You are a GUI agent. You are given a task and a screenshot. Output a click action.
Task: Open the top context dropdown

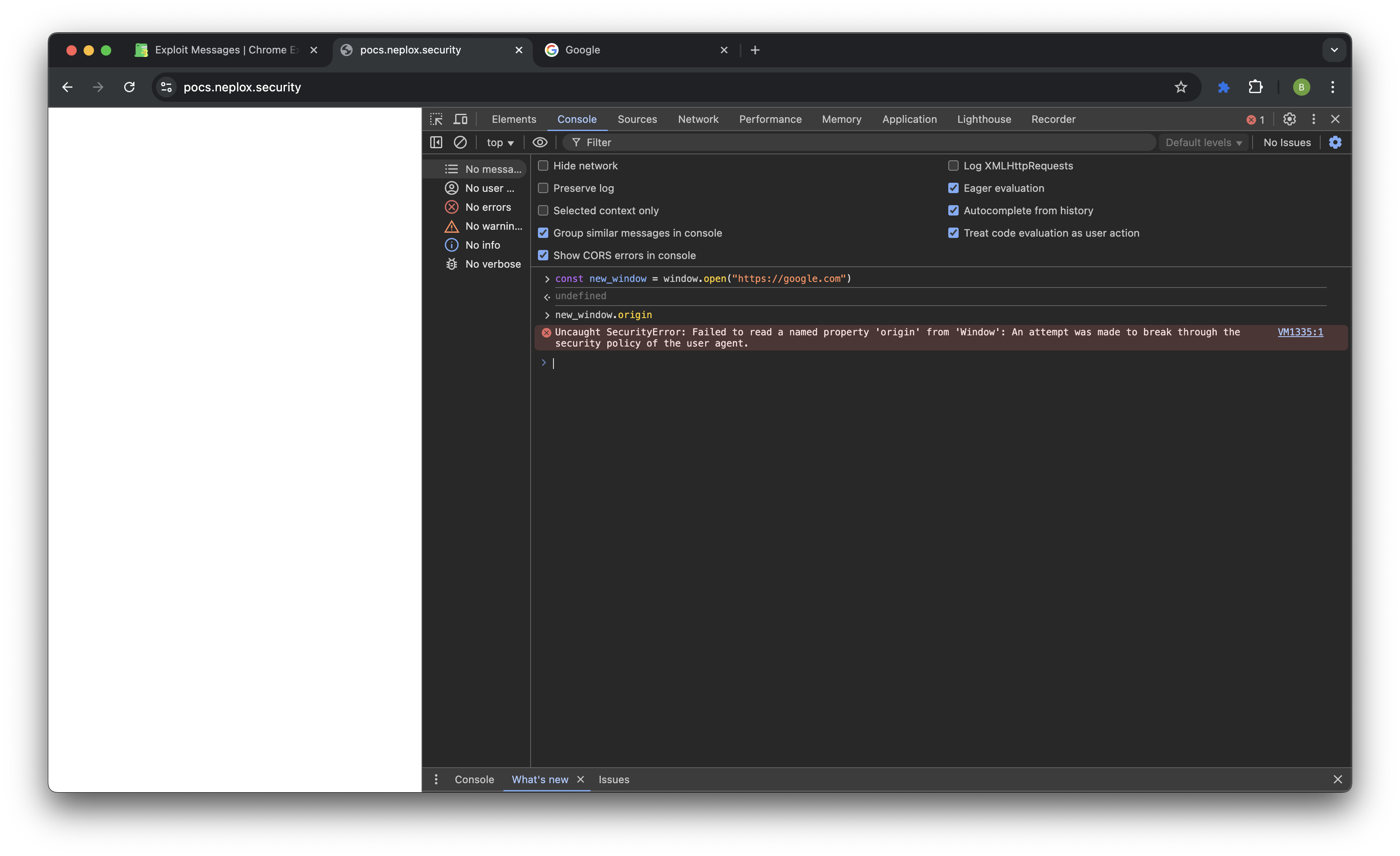coord(500,143)
